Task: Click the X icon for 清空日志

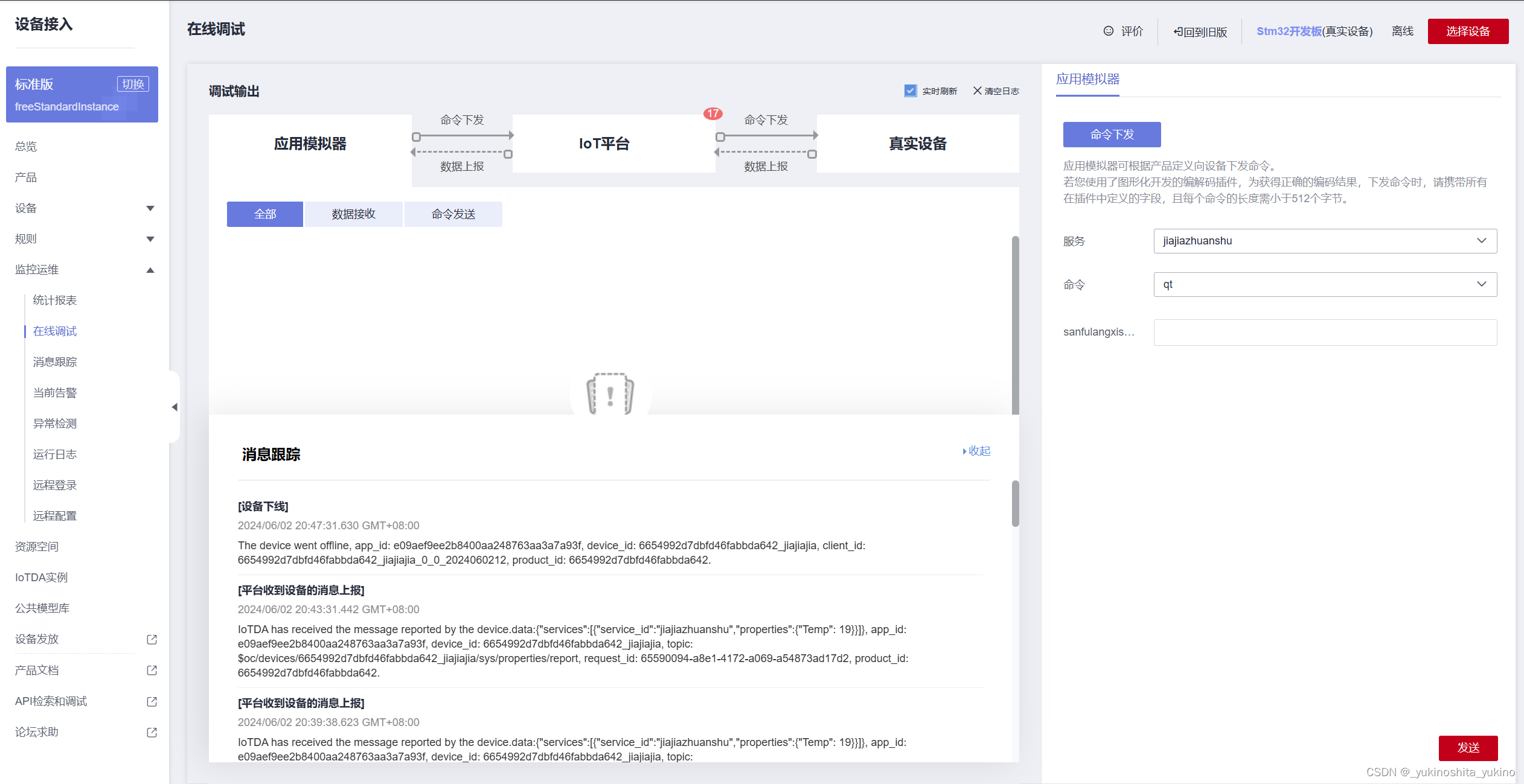Action: (977, 91)
